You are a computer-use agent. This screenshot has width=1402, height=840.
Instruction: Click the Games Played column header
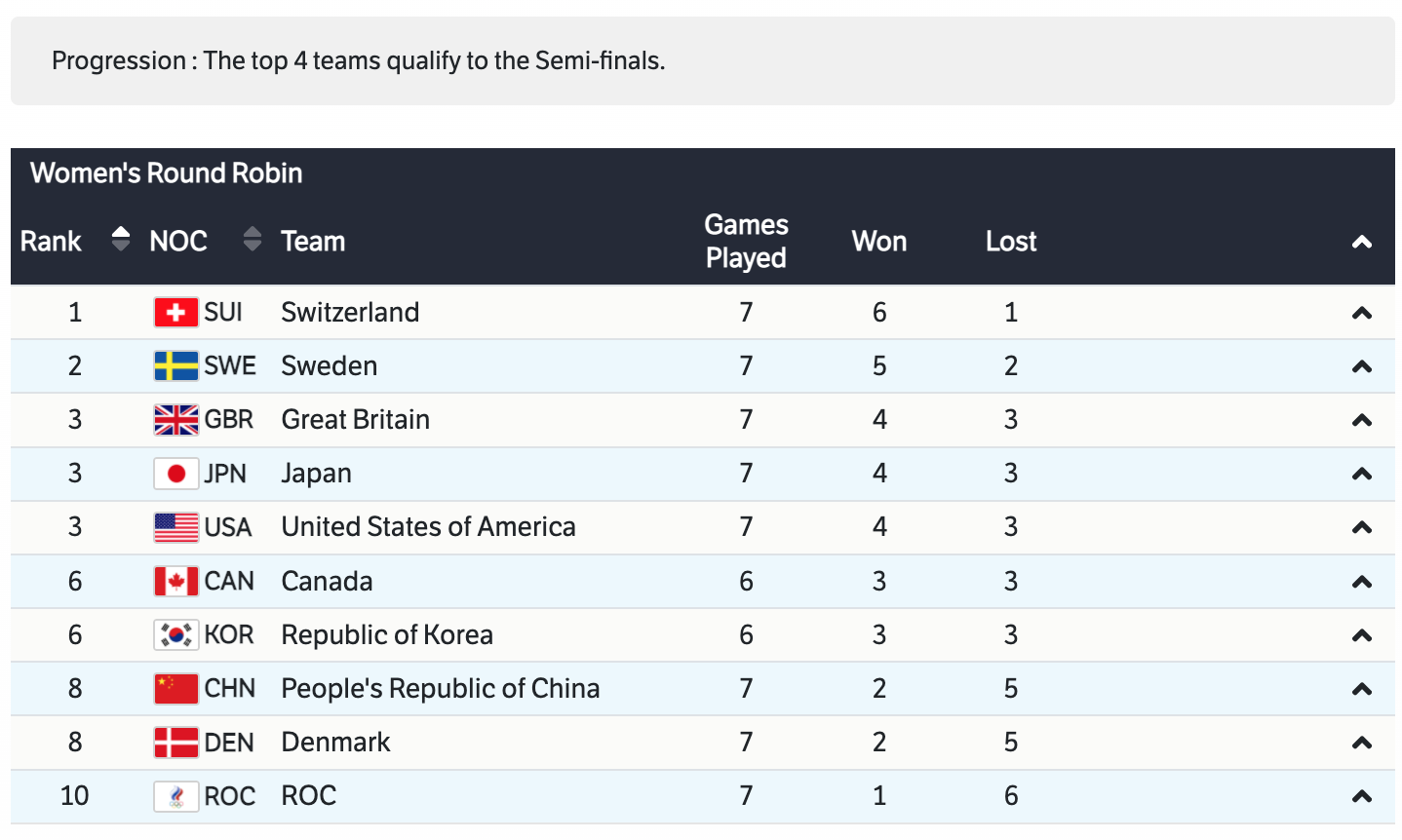(x=746, y=242)
